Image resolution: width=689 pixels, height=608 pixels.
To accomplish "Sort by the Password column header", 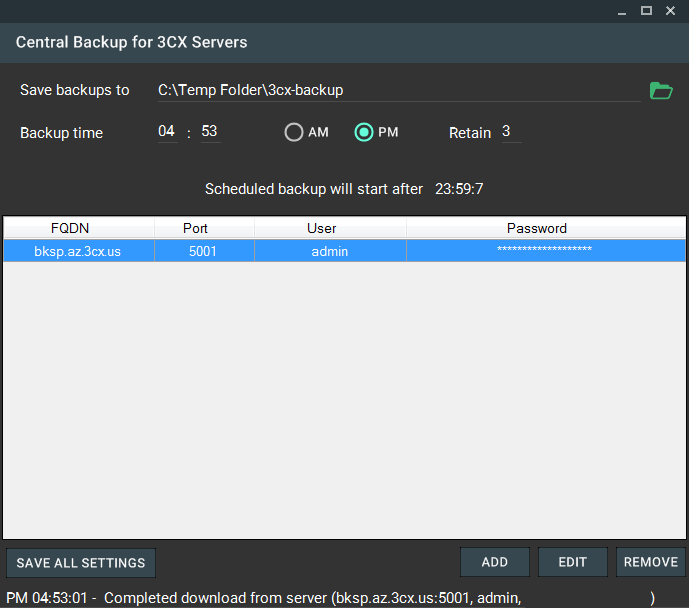I will point(546,228).
